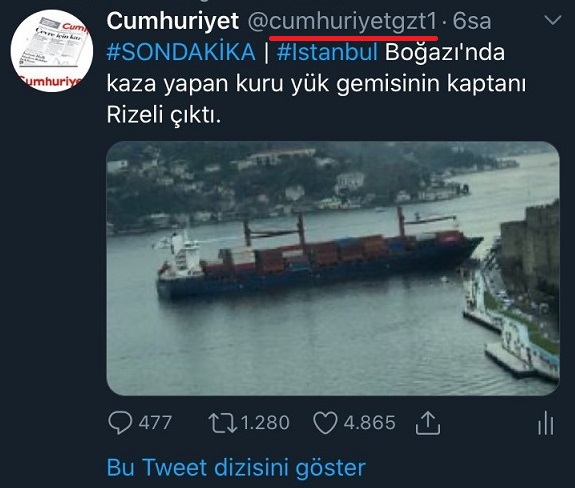Open the @cumhuriyetgzt1 handle

(x=343, y=22)
